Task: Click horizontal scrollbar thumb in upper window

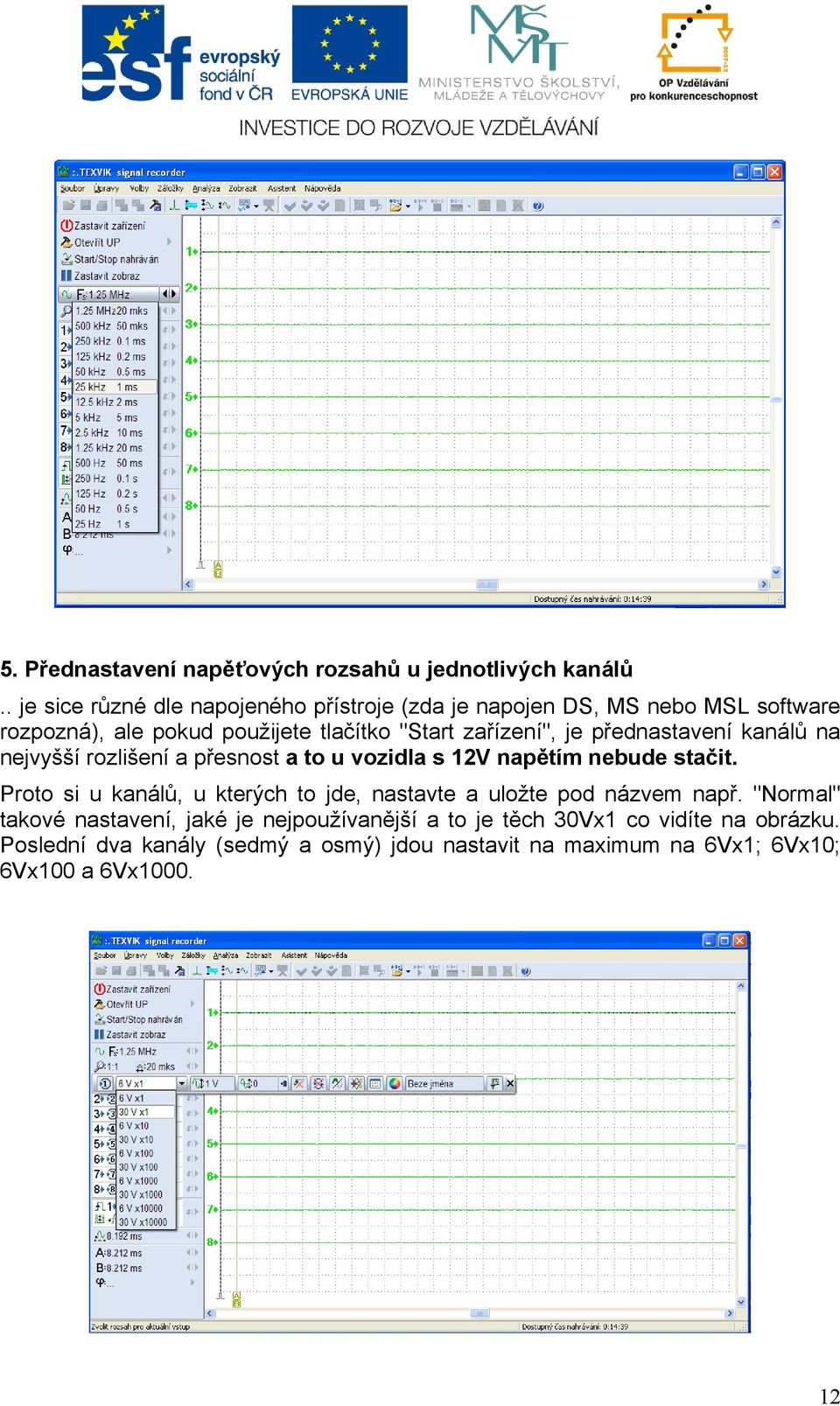Action: pyautogui.click(x=487, y=584)
